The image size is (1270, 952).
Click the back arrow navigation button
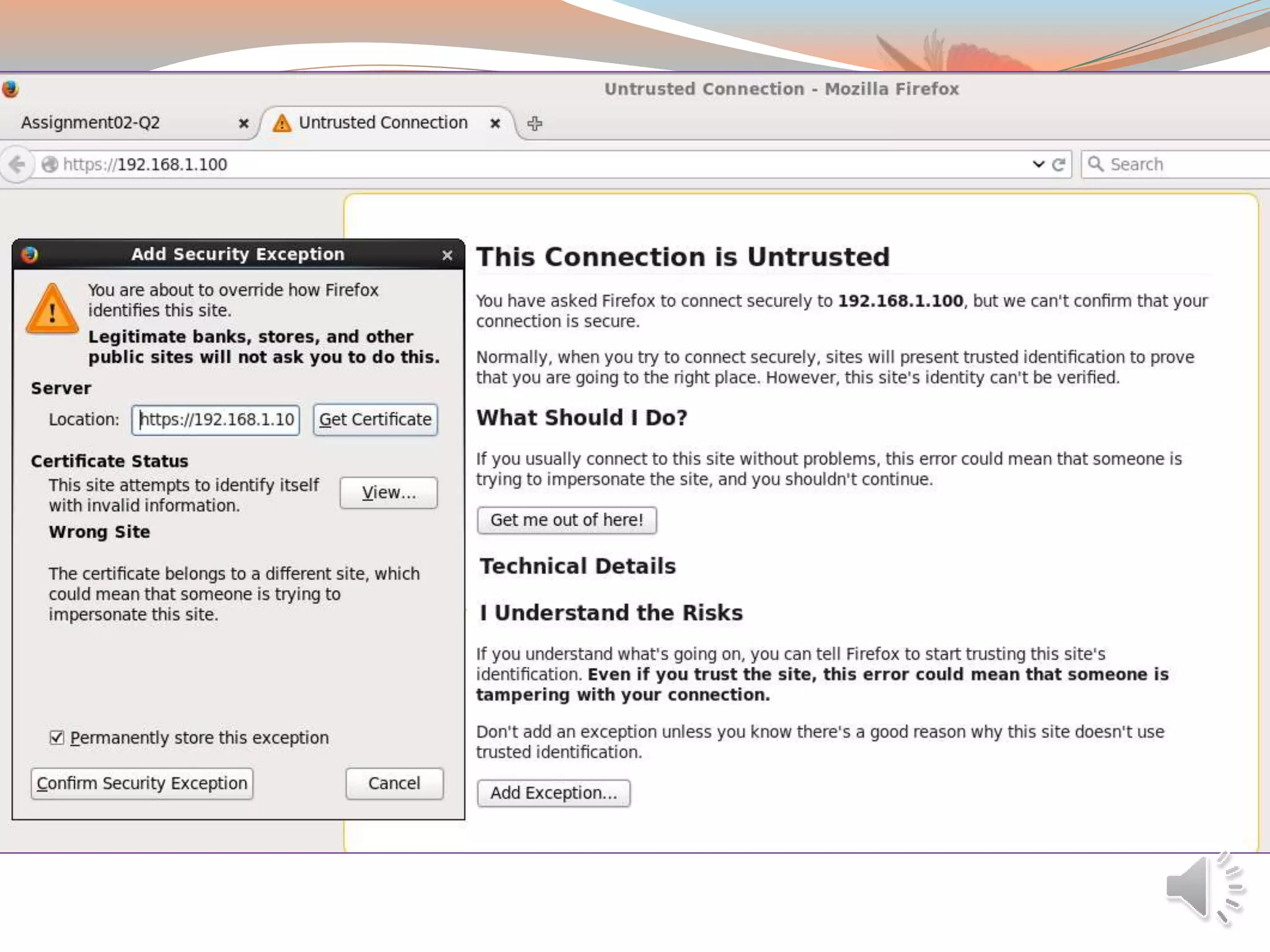pos(17,164)
